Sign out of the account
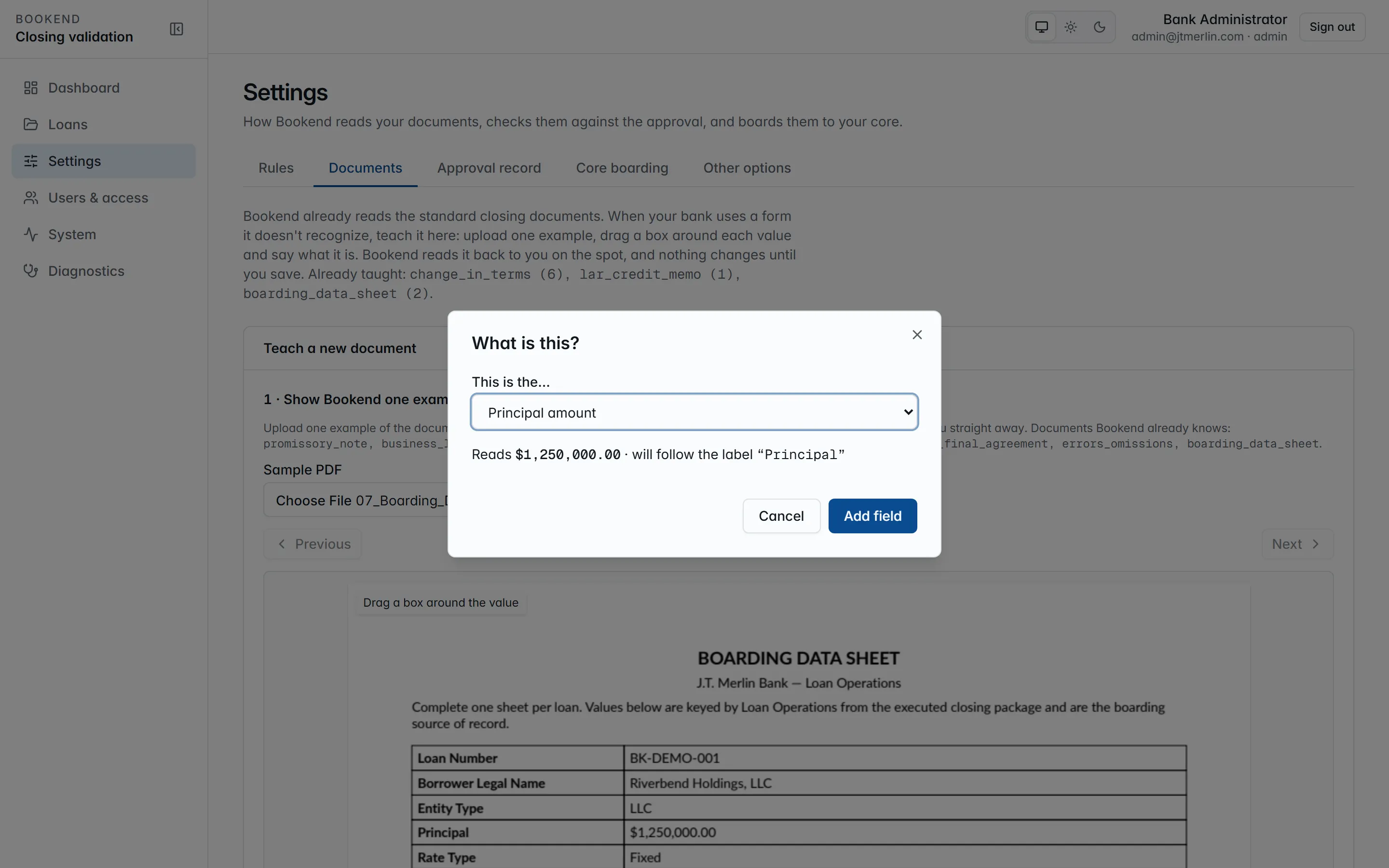This screenshot has height=868, width=1389. [1332, 27]
